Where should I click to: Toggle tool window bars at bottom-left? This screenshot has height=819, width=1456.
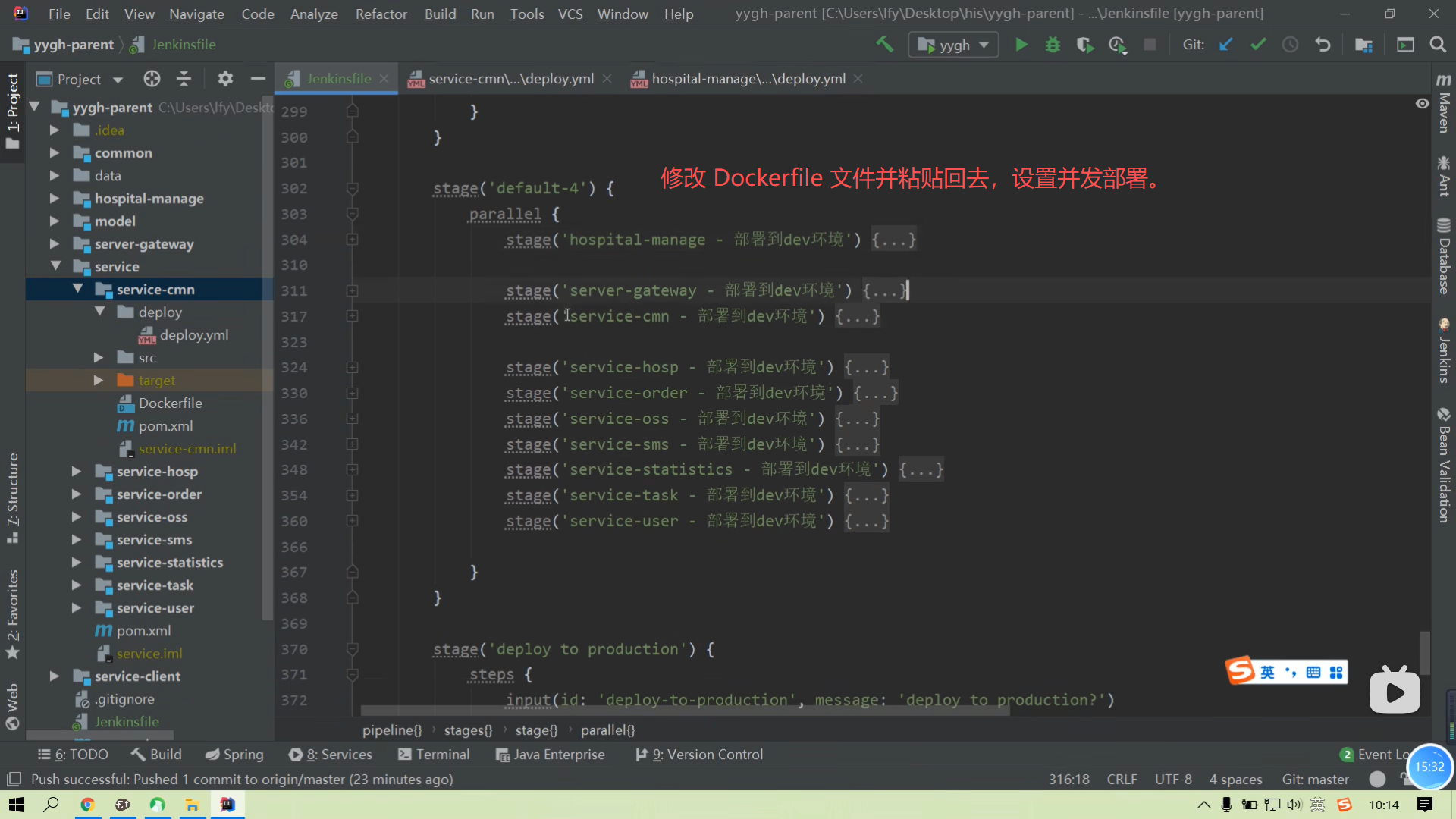pos(14,780)
